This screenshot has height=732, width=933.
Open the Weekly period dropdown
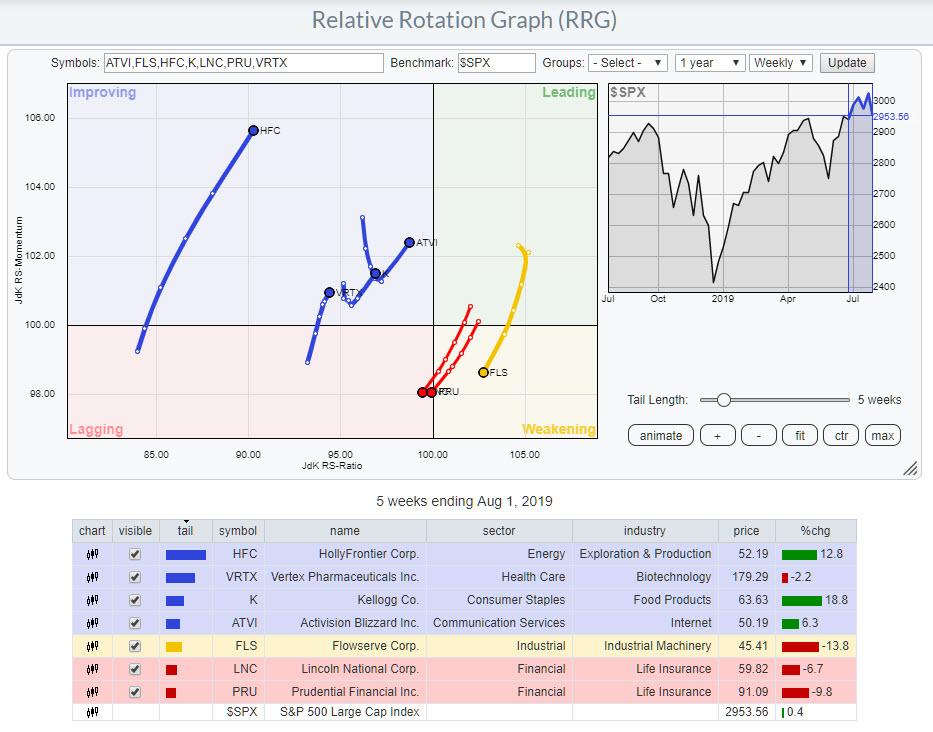(x=781, y=63)
